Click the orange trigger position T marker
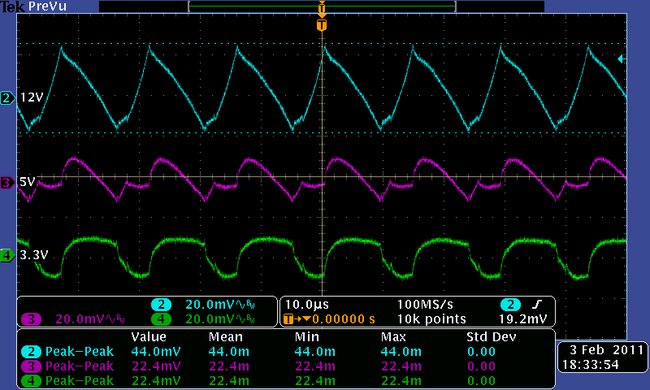The height and width of the screenshot is (390, 650). point(322,25)
